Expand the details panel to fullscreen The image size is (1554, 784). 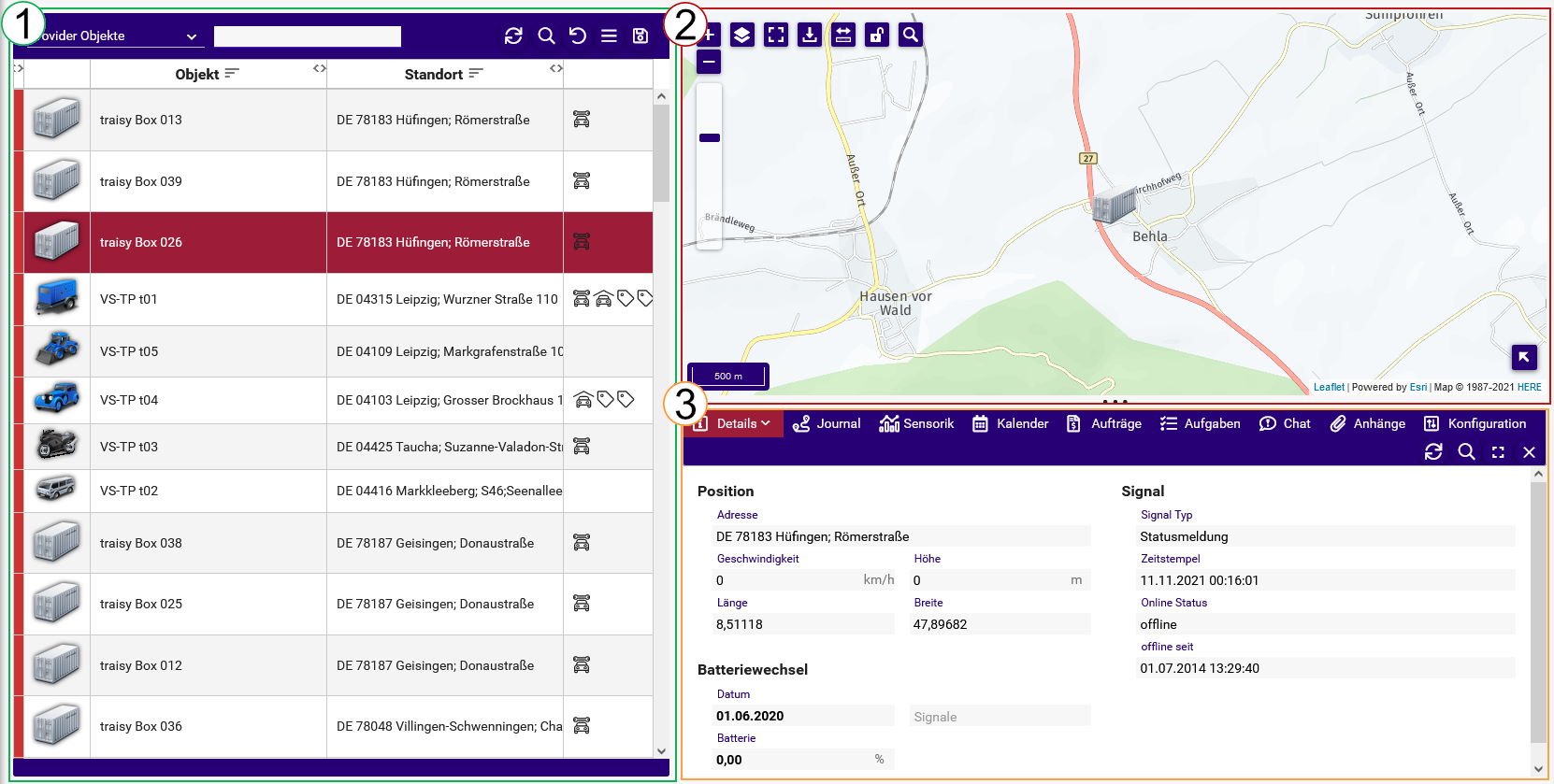tap(1498, 452)
